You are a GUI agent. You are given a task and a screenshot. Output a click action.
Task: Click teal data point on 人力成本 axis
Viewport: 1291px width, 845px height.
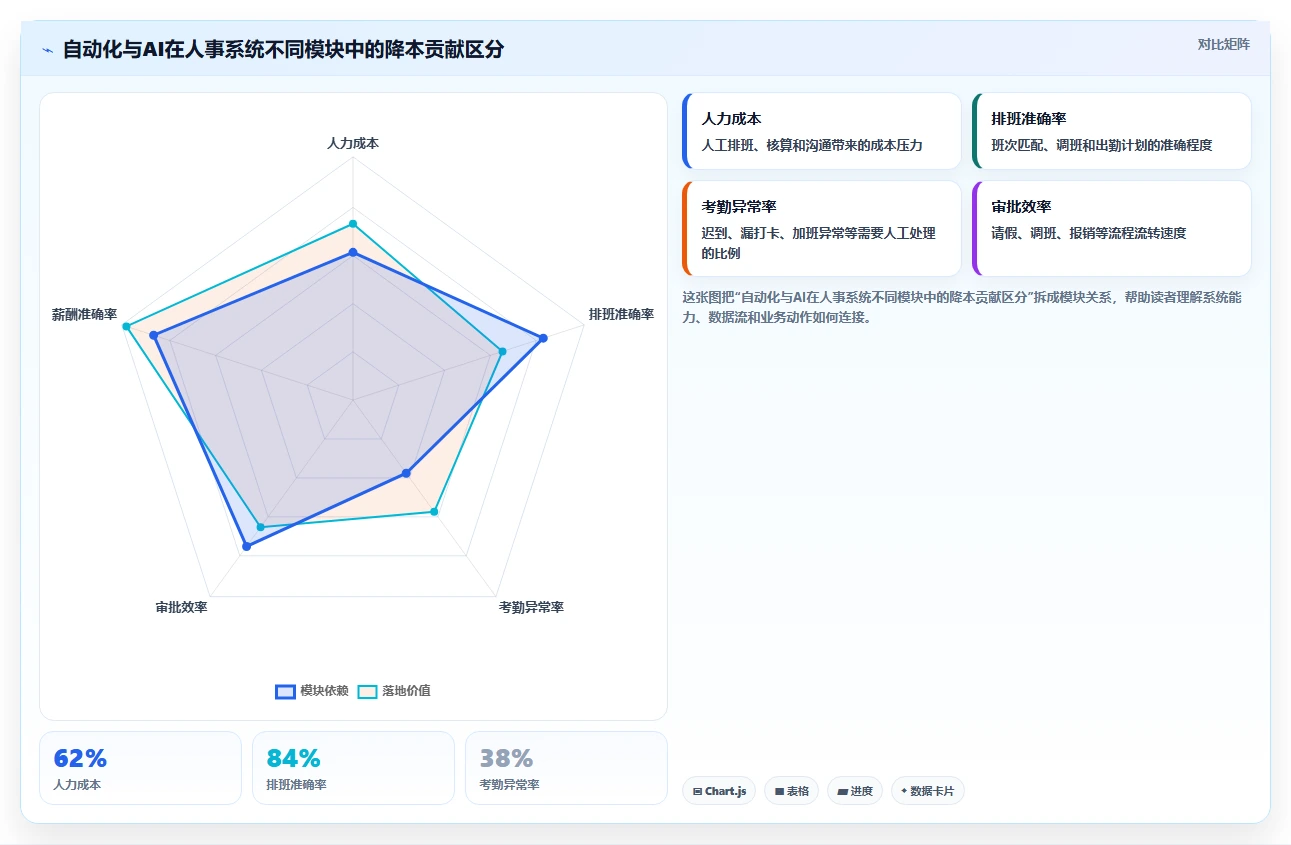coord(353,223)
